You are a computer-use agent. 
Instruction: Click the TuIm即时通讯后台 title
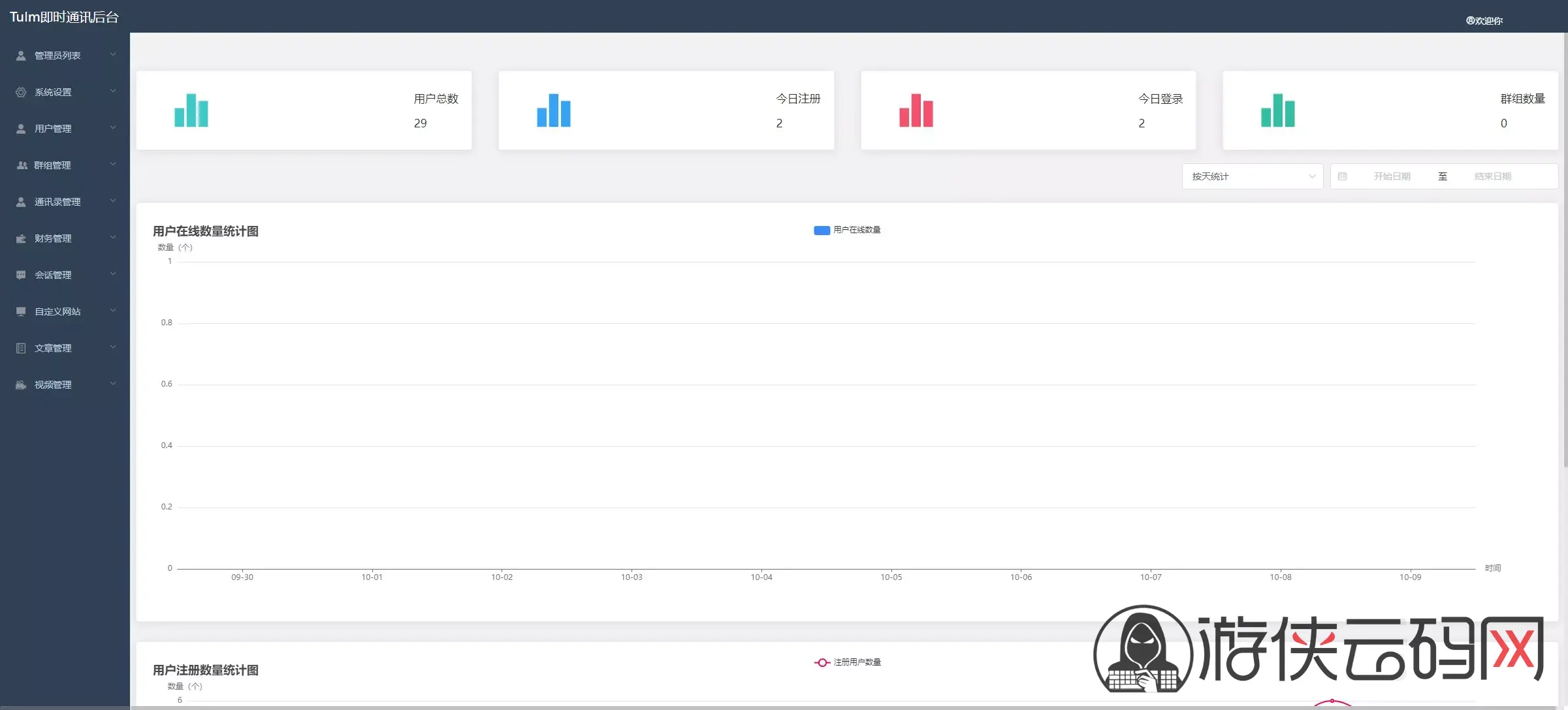click(64, 17)
